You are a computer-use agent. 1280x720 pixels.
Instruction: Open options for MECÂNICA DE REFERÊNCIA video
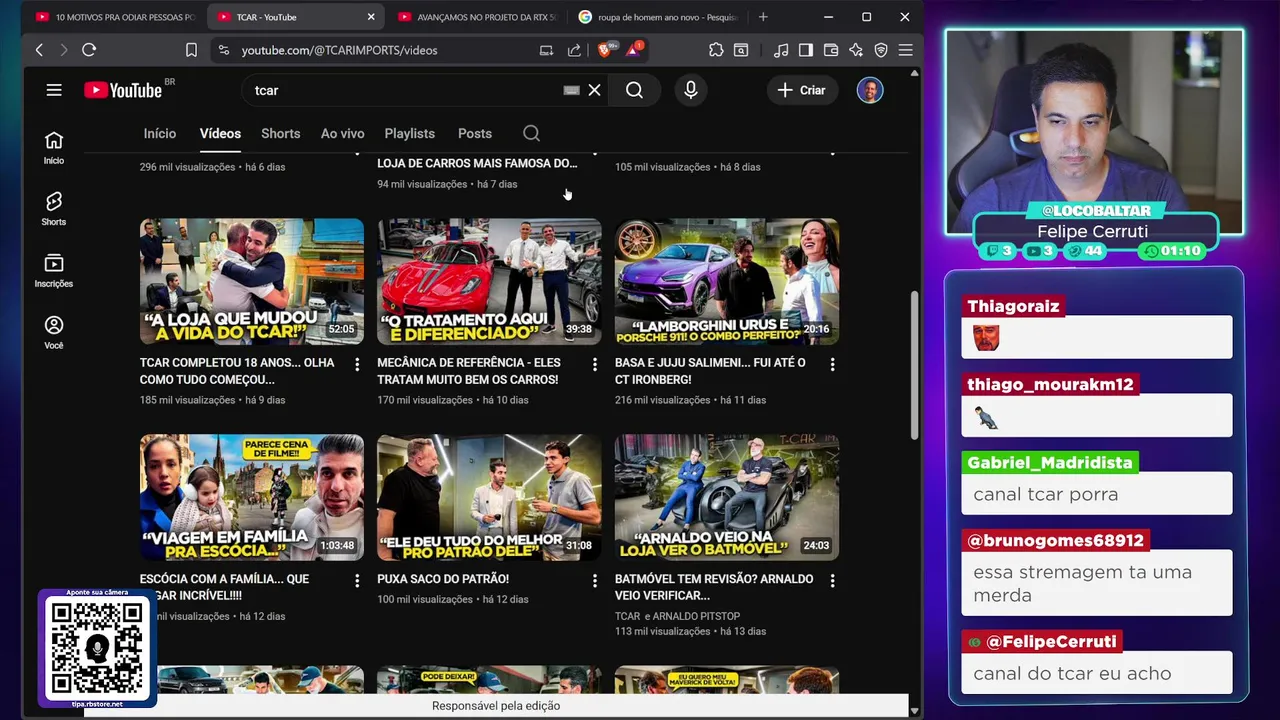(595, 365)
